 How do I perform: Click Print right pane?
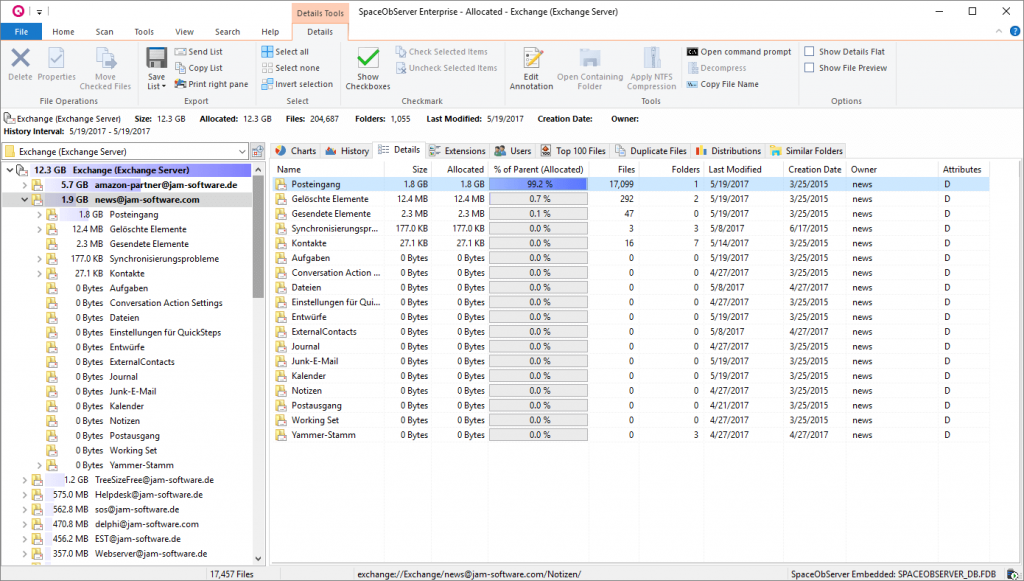[x=212, y=84]
